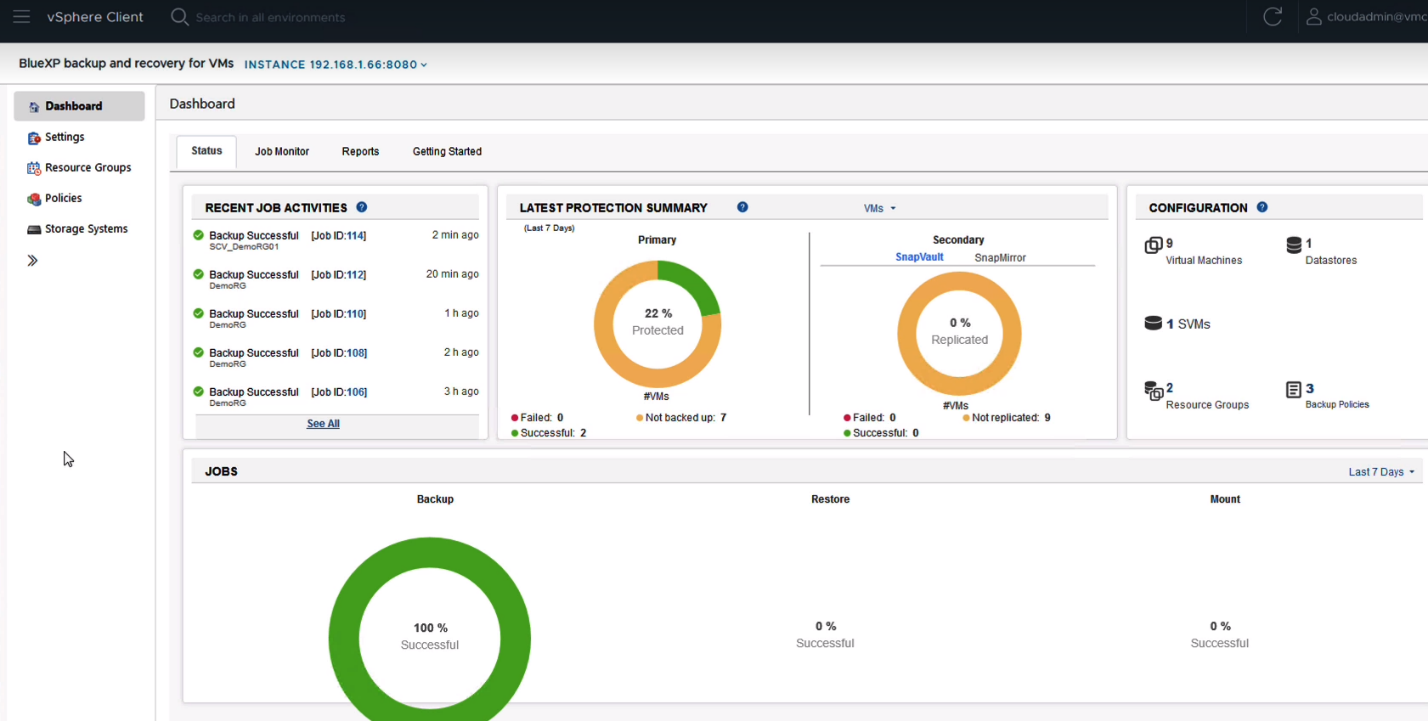Viewport: 1428px width, 721px height.
Task: Open Storage Systems in the sidebar
Action: click(86, 229)
